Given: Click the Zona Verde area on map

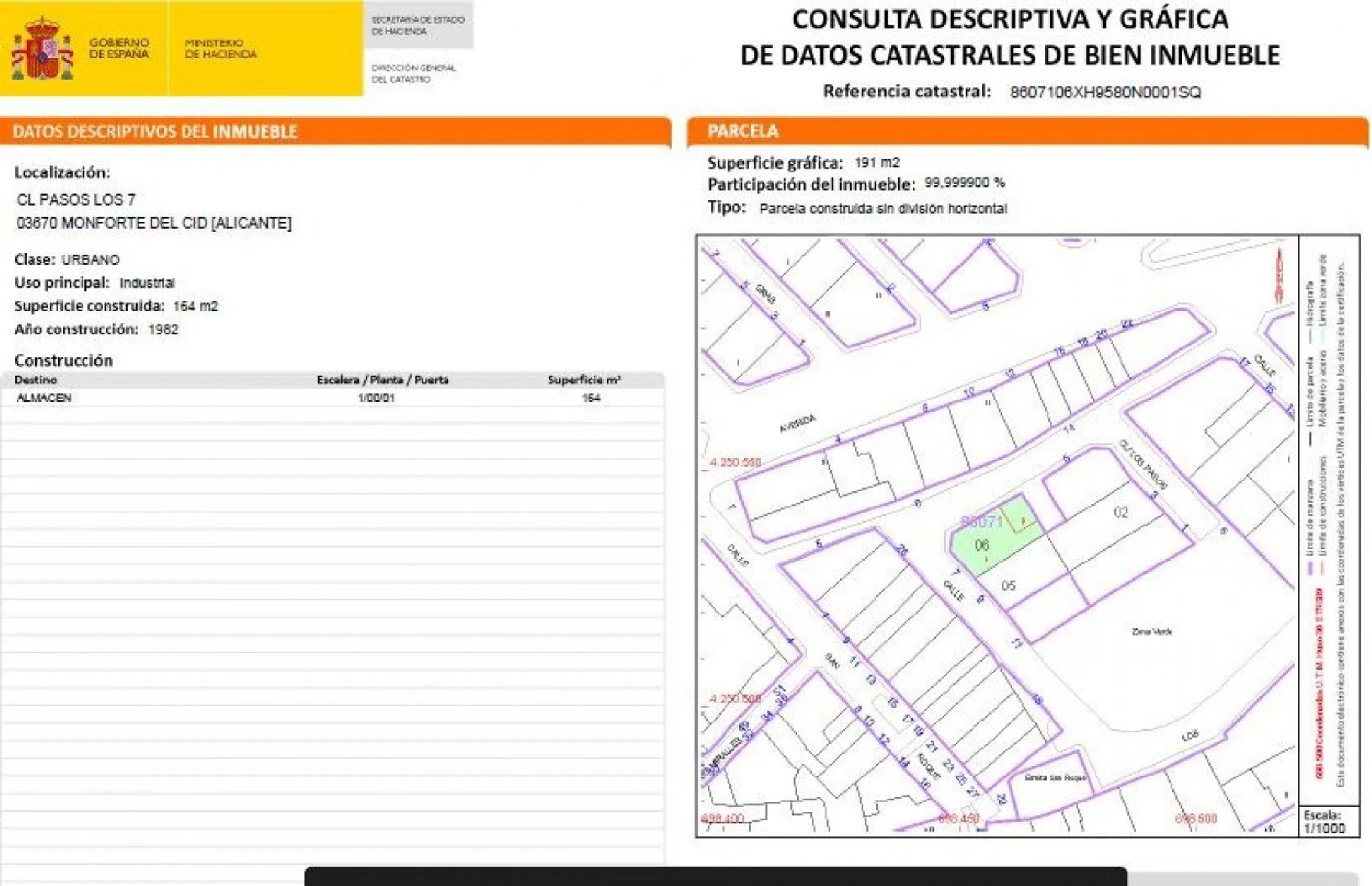Looking at the screenshot, I should 1152,632.
